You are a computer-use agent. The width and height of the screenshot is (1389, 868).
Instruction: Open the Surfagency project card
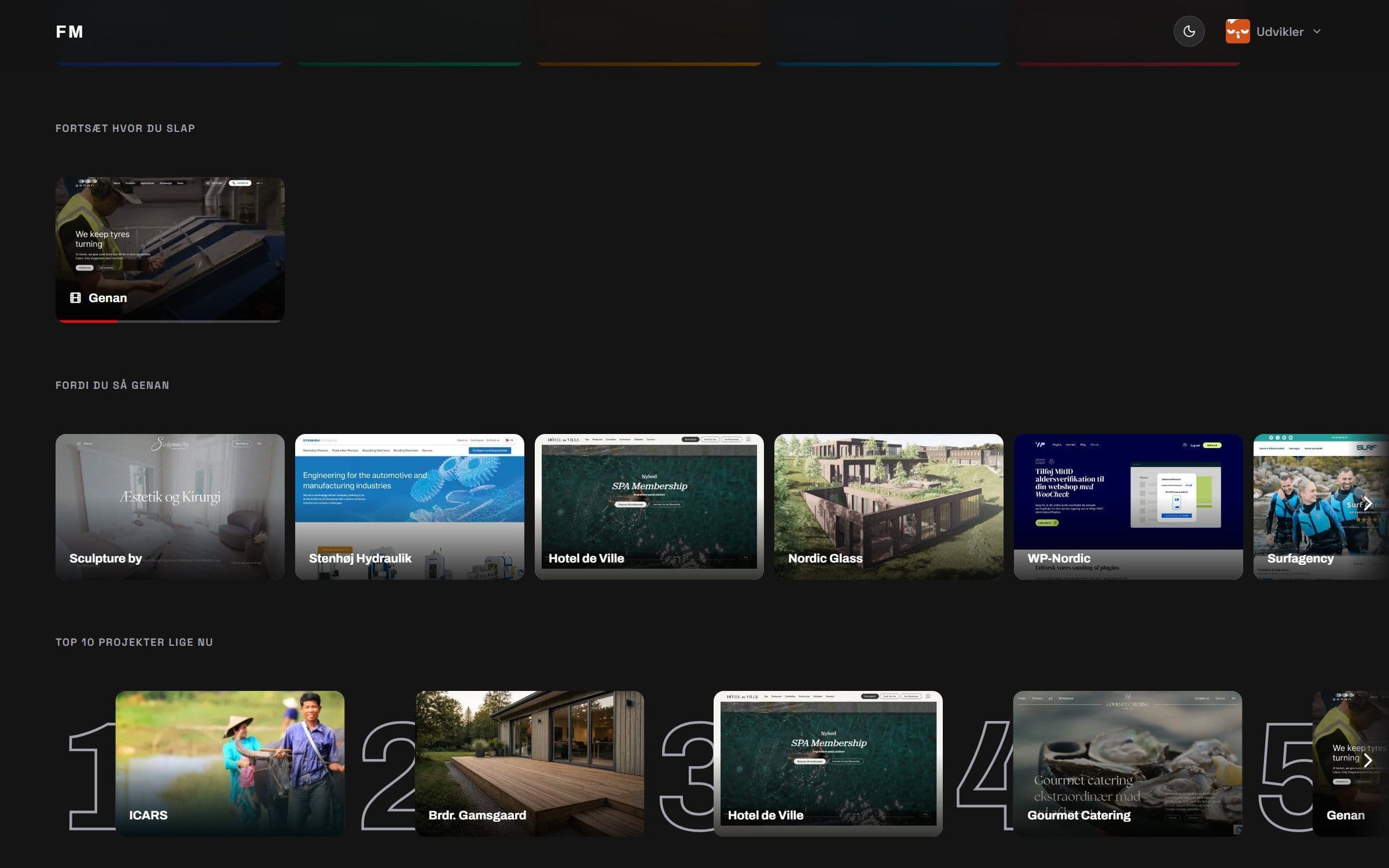pyautogui.click(x=1321, y=506)
